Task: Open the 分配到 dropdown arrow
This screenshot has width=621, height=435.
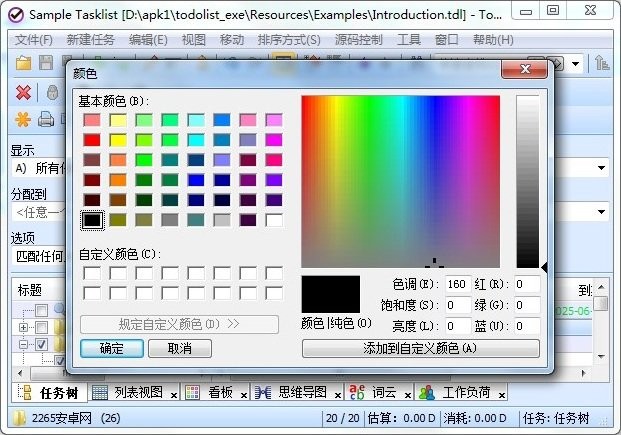Action: click(602, 211)
